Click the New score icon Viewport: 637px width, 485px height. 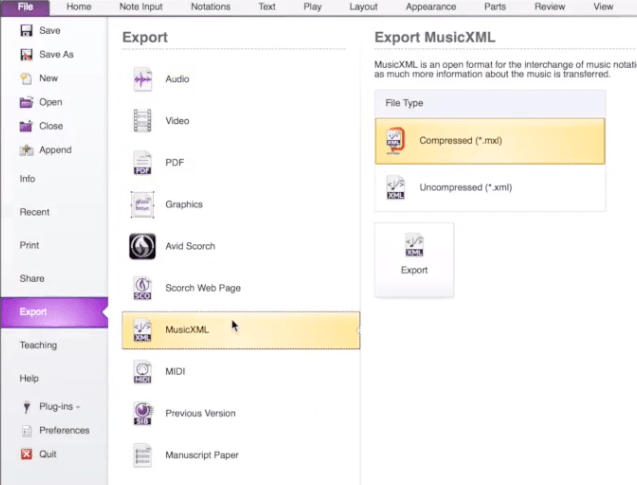click(x=26, y=78)
